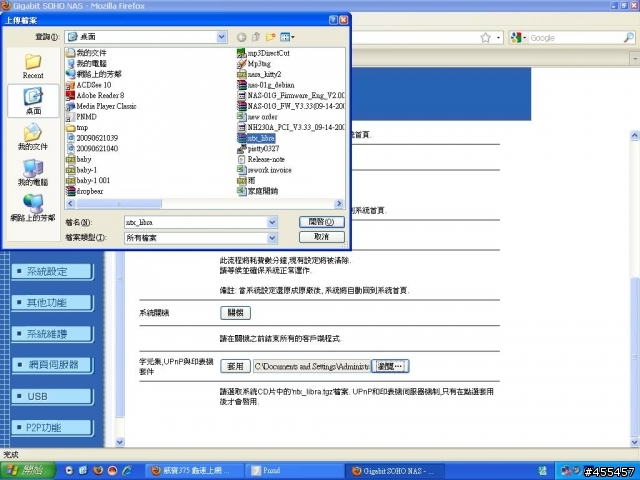Switch to Pnmd taskbar window
The width and height of the screenshot is (640, 480).
coord(295,471)
